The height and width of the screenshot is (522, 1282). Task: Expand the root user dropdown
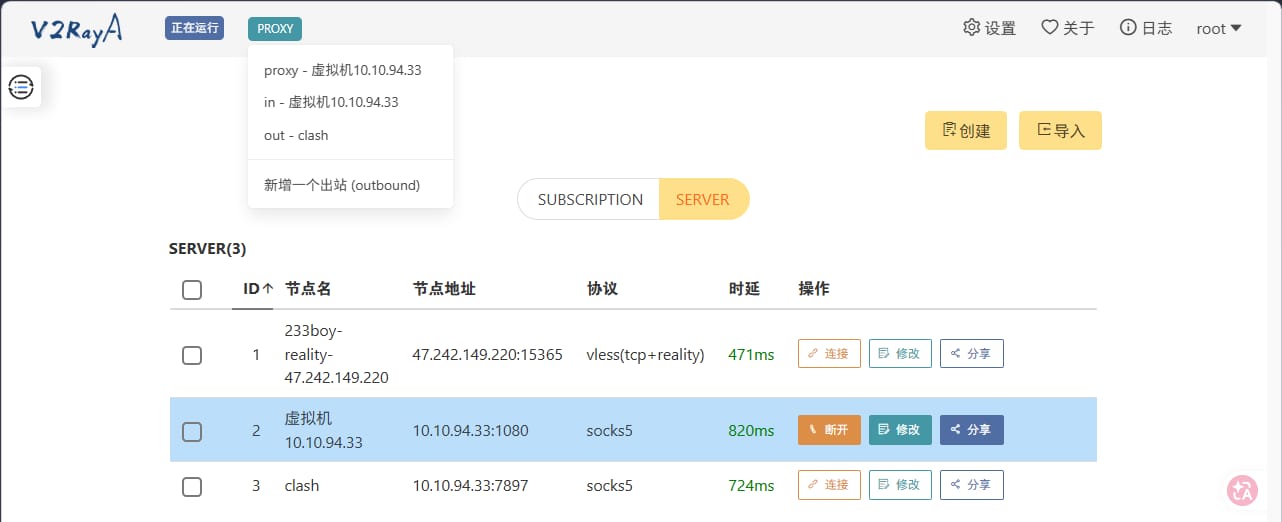tap(1219, 28)
